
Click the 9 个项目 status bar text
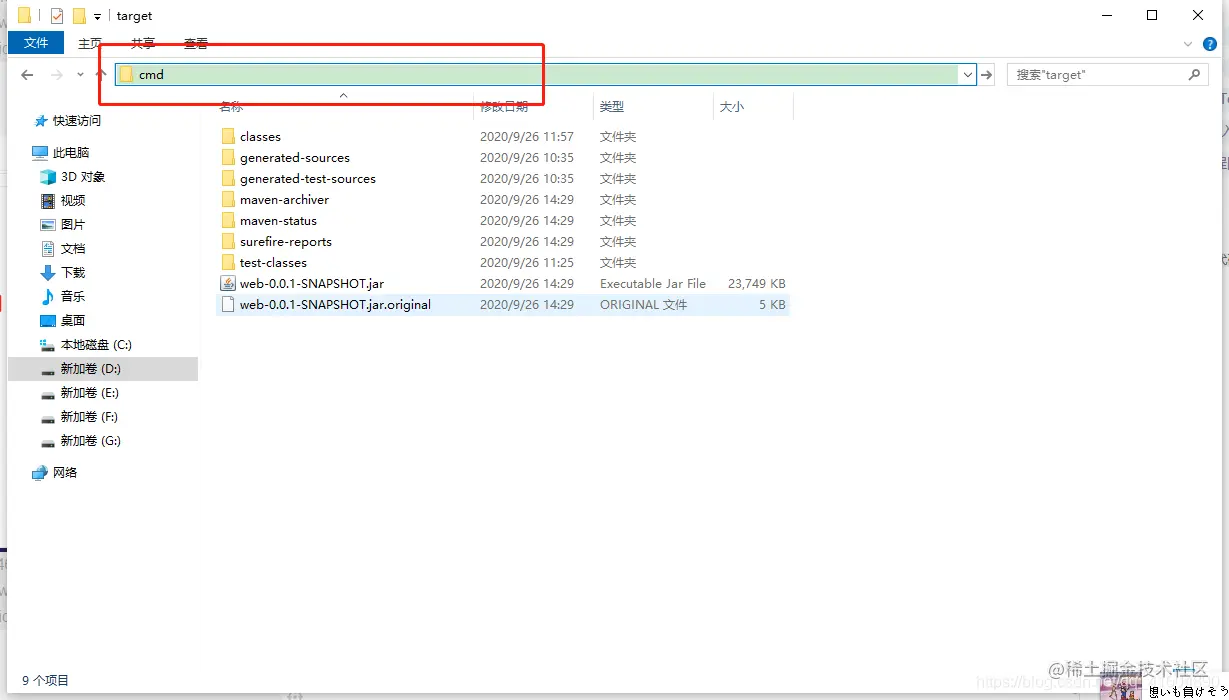click(x=46, y=680)
